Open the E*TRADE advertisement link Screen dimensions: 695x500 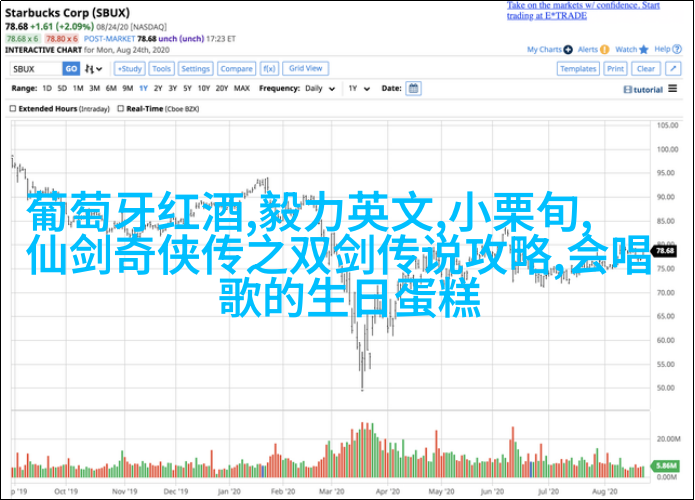(583, 10)
